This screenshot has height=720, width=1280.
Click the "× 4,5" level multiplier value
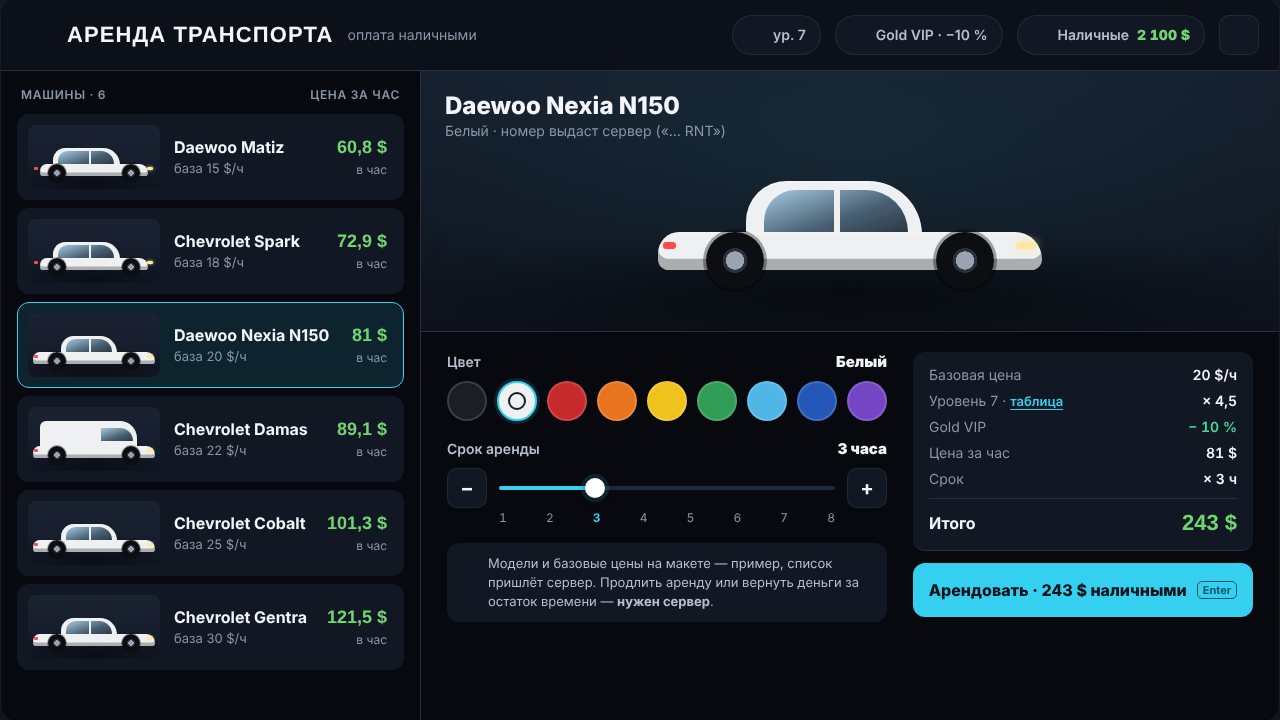[1220, 401]
